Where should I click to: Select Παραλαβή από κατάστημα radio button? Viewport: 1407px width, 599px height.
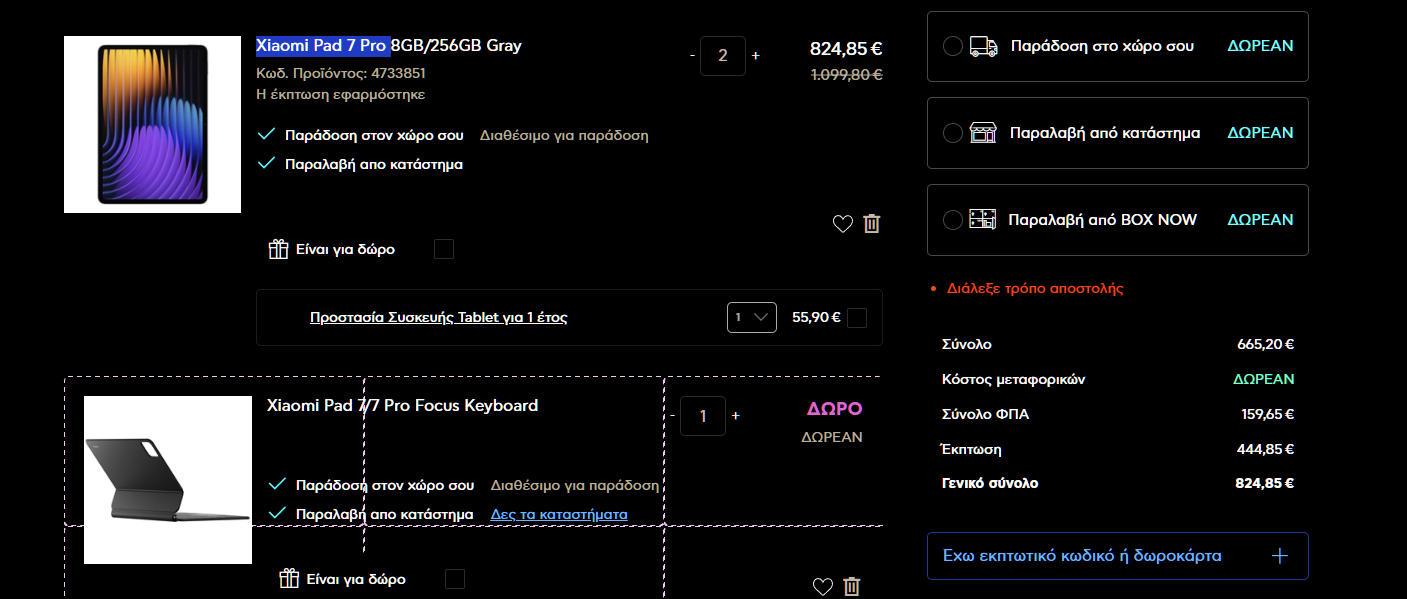click(x=953, y=133)
